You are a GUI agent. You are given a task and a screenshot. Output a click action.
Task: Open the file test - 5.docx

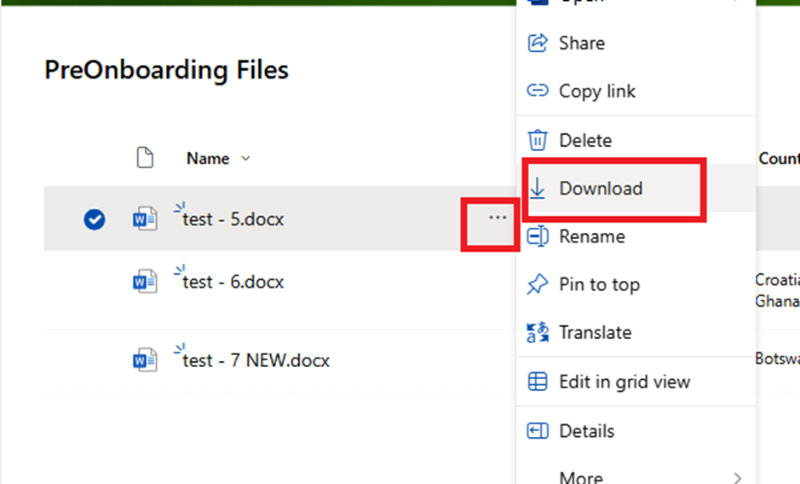click(x=233, y=219)
